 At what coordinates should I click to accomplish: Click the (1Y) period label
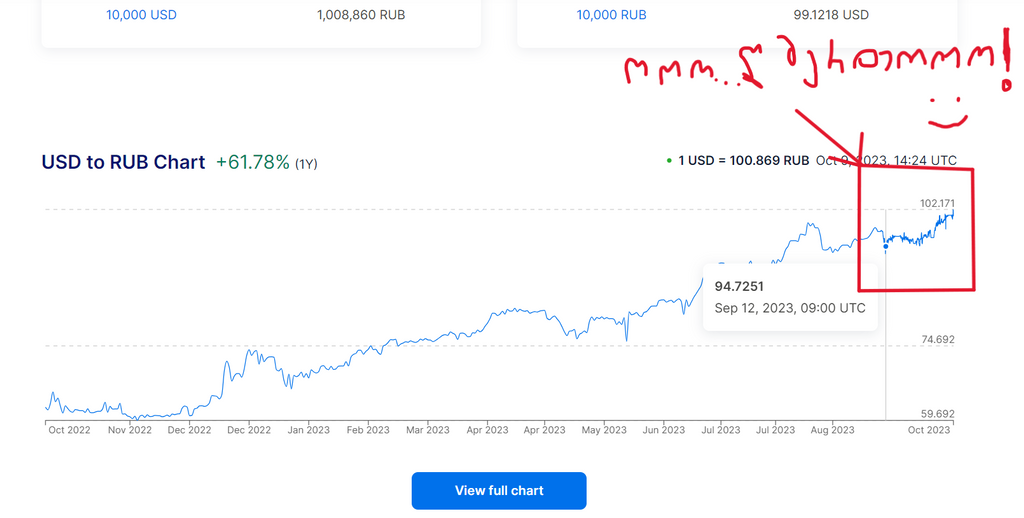point(306,163)
